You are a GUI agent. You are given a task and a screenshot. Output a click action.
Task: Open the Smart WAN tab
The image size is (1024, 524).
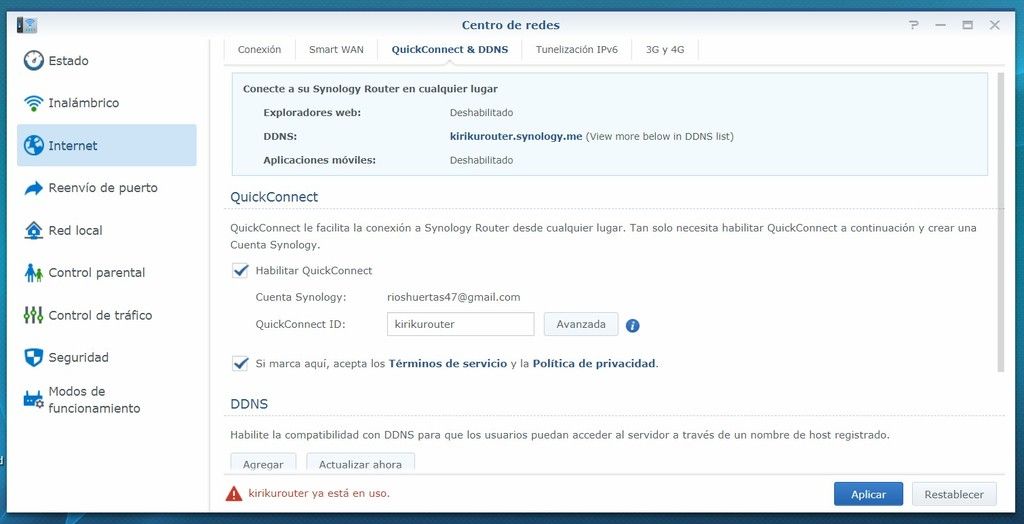(x=336, y=50)
